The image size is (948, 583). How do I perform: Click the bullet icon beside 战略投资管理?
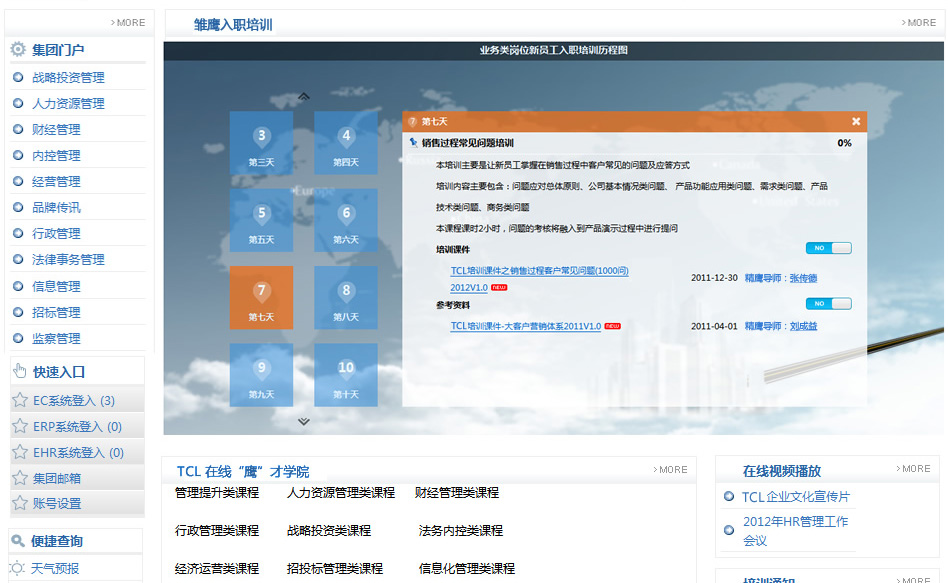click(18, 77)
